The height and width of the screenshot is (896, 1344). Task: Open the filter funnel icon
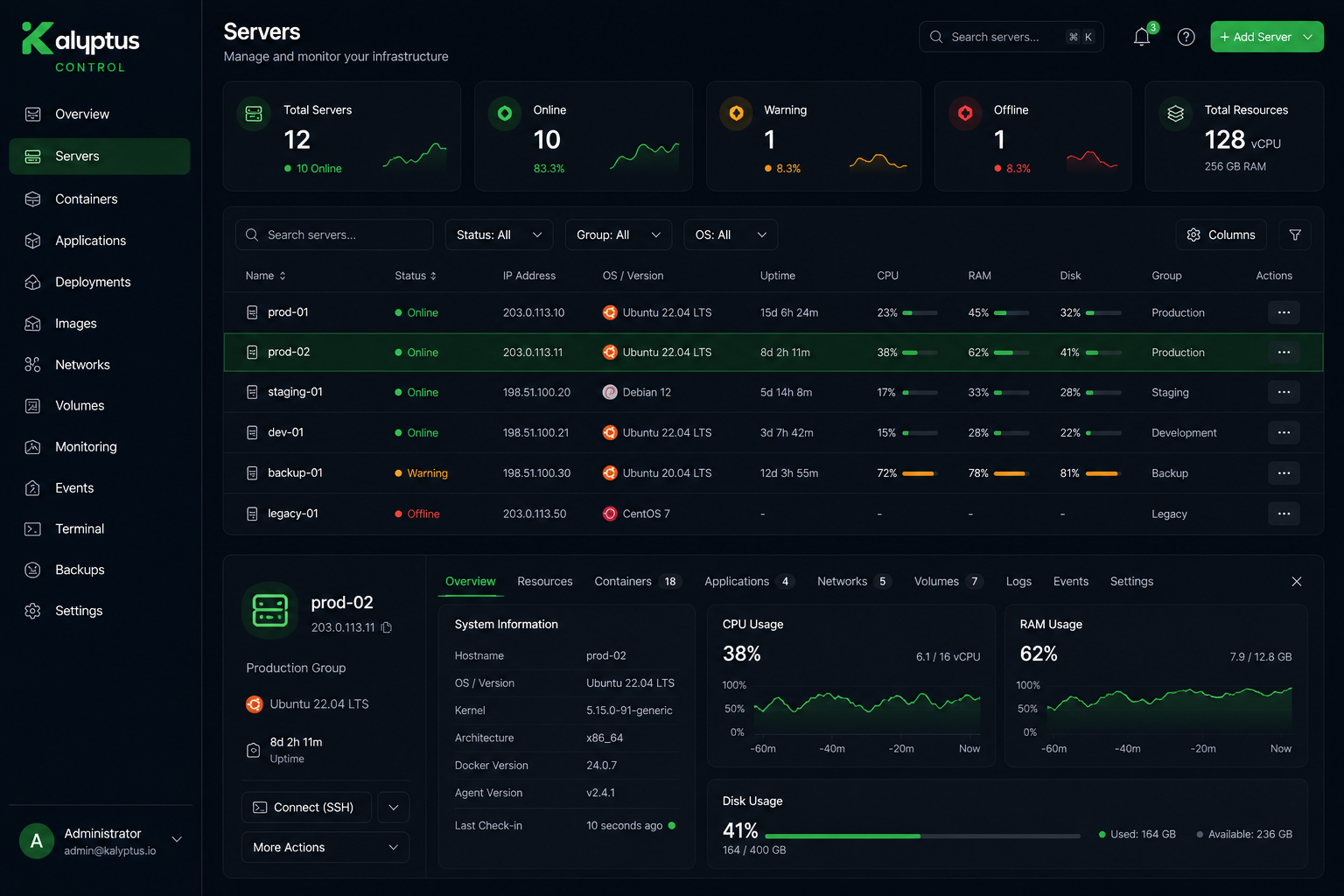tap(1295, 234)
